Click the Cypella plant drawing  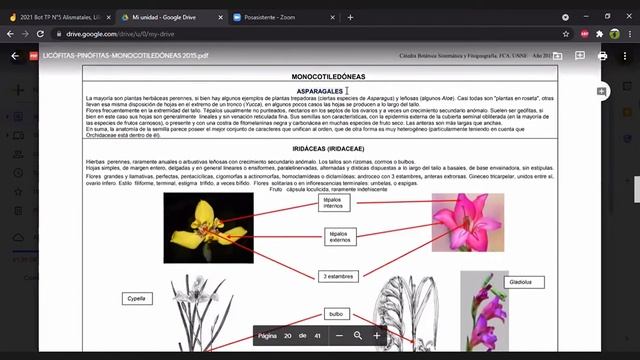coord(202,313)
